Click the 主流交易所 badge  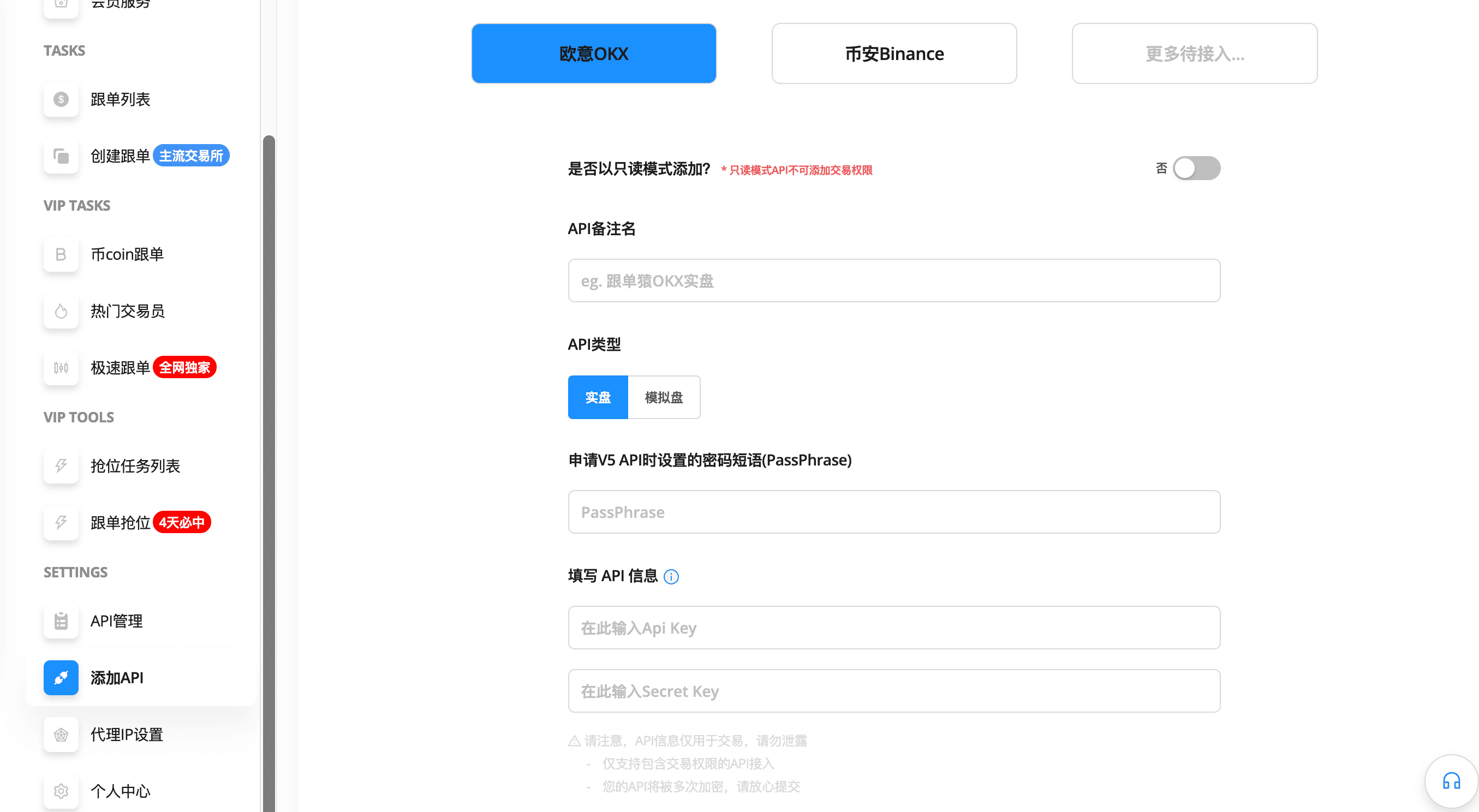191,156
